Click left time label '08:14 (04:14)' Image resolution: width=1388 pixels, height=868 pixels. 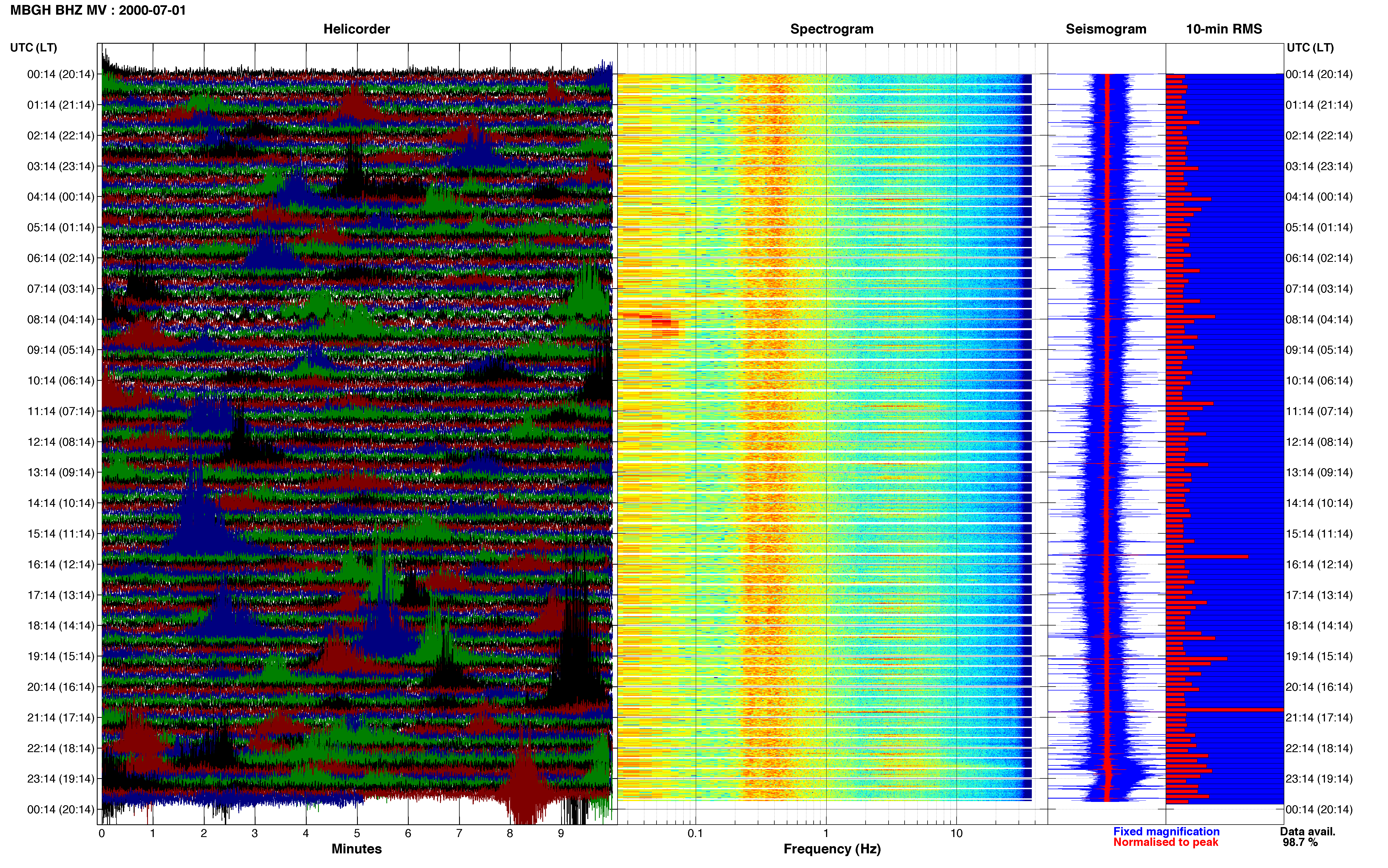[61, 319]
